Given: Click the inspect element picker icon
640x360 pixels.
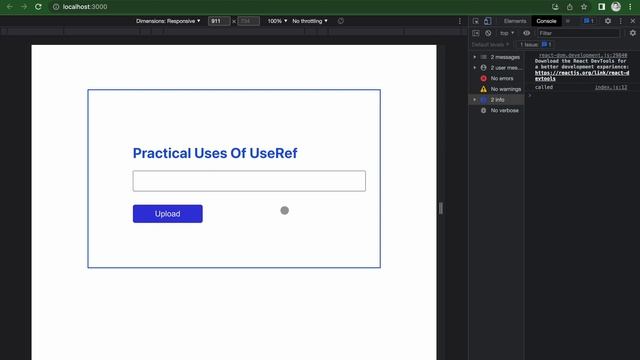Looking at the screenshot, I should (476, 21).
